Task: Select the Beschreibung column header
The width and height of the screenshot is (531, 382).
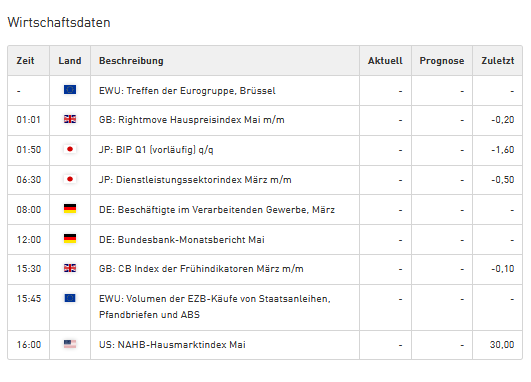Action: 131,61
